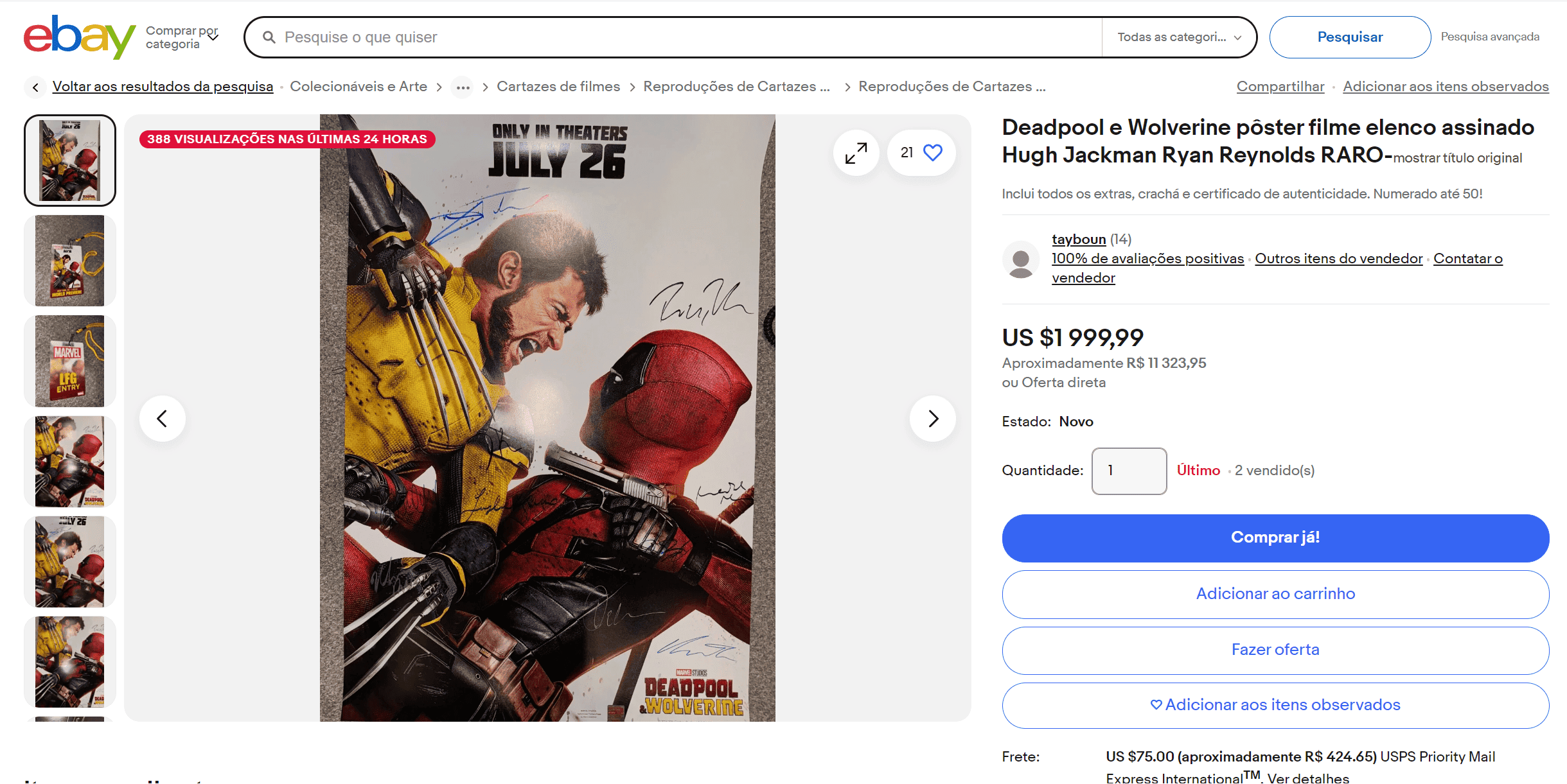Show the previous product image
The image size is (1567, 784).
163,419
